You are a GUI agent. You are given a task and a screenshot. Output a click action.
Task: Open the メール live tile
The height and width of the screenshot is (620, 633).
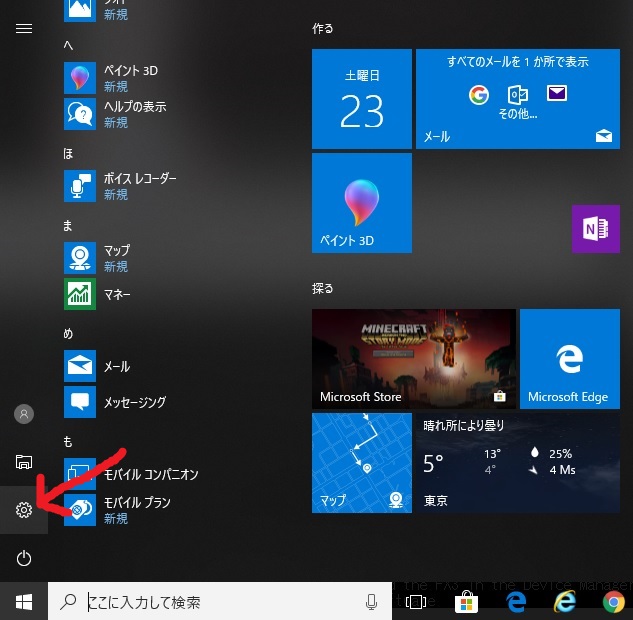(518, 99)
